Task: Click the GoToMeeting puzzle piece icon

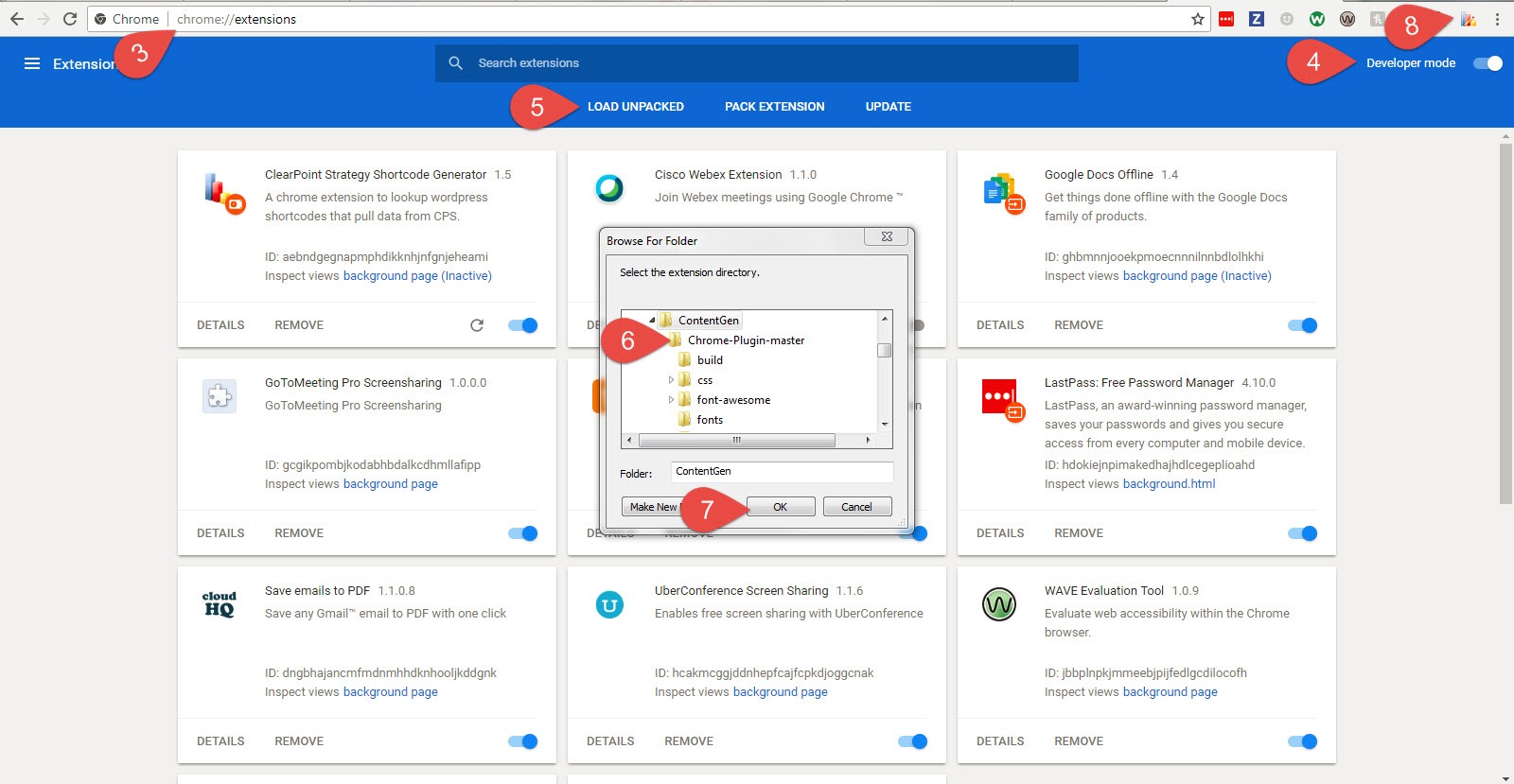Action: pos(220,396)
